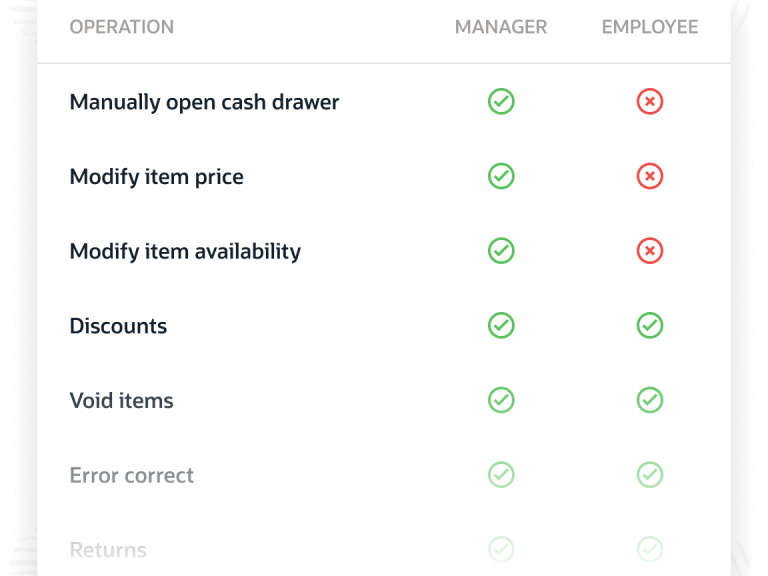The image size is (768, 576).
Task: Click Manager checkmark for Modify item price
Action: click(x=501, y=177)
